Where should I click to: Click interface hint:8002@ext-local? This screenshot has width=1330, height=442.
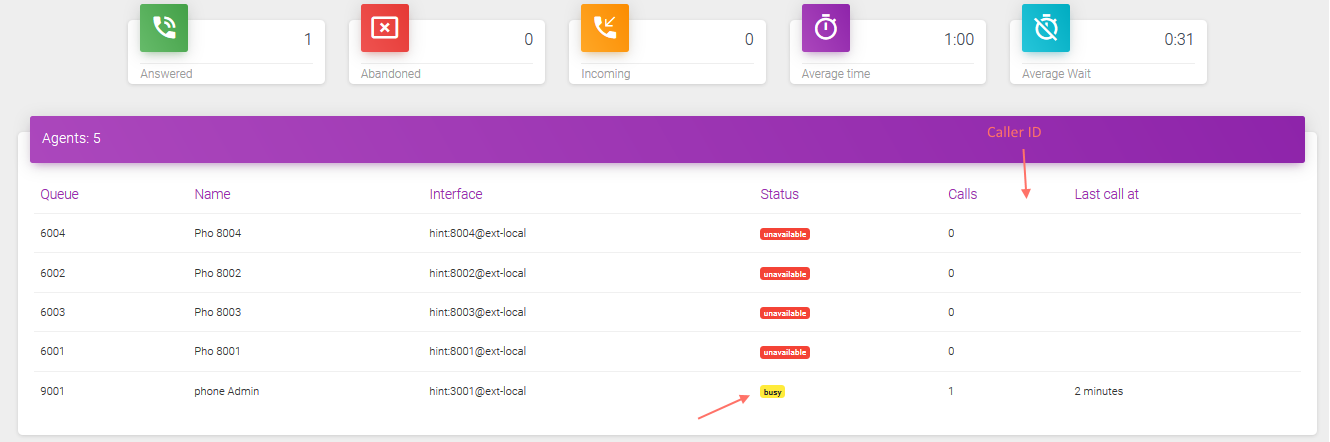pyautogui.click(x=478, y=273)
